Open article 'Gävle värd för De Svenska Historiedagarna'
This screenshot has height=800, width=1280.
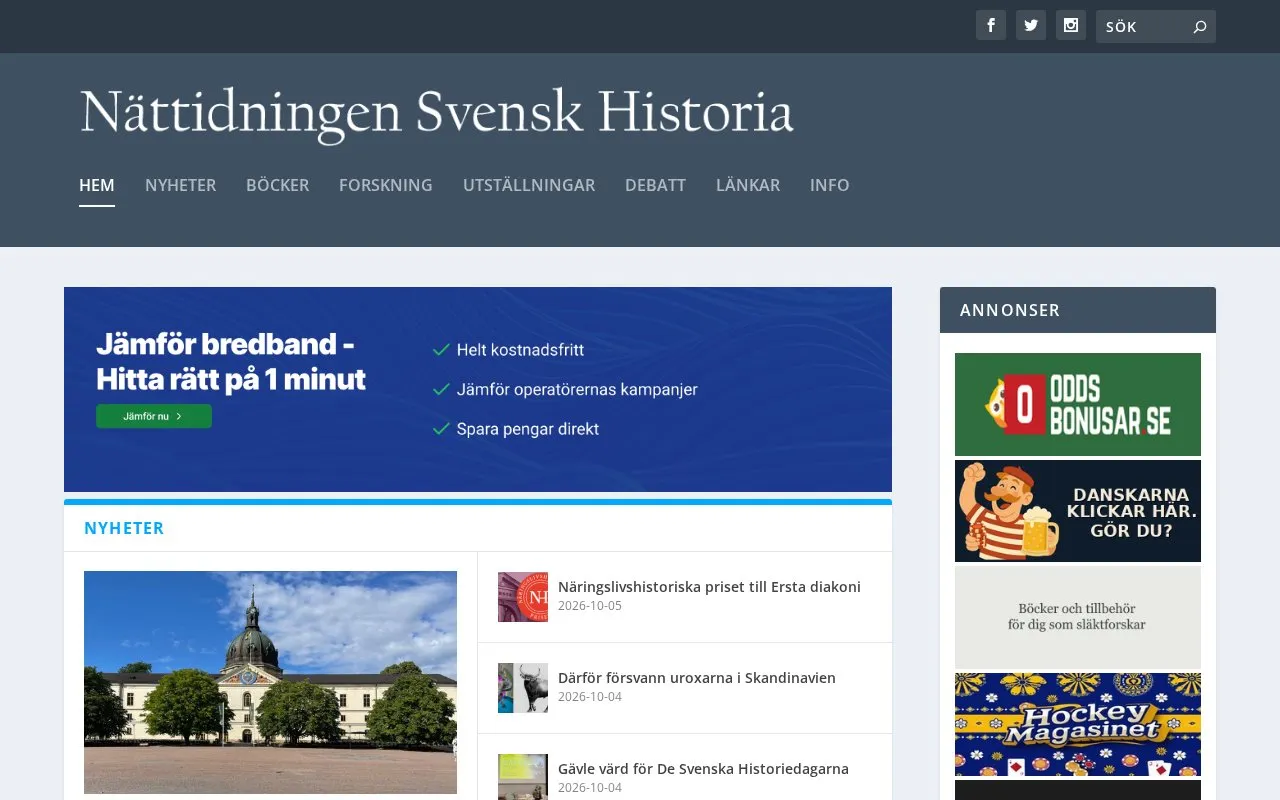[703, 769]
